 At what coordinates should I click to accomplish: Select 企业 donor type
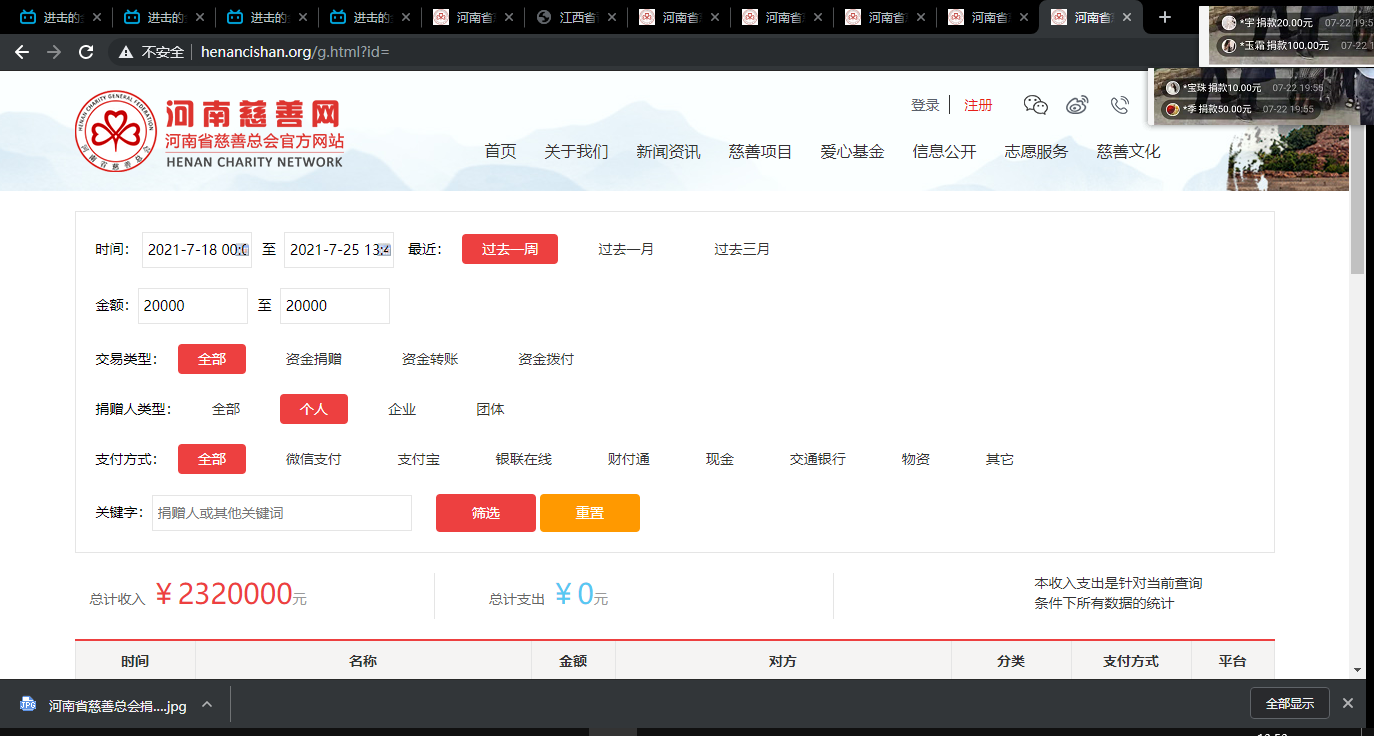tap(402, 409)
